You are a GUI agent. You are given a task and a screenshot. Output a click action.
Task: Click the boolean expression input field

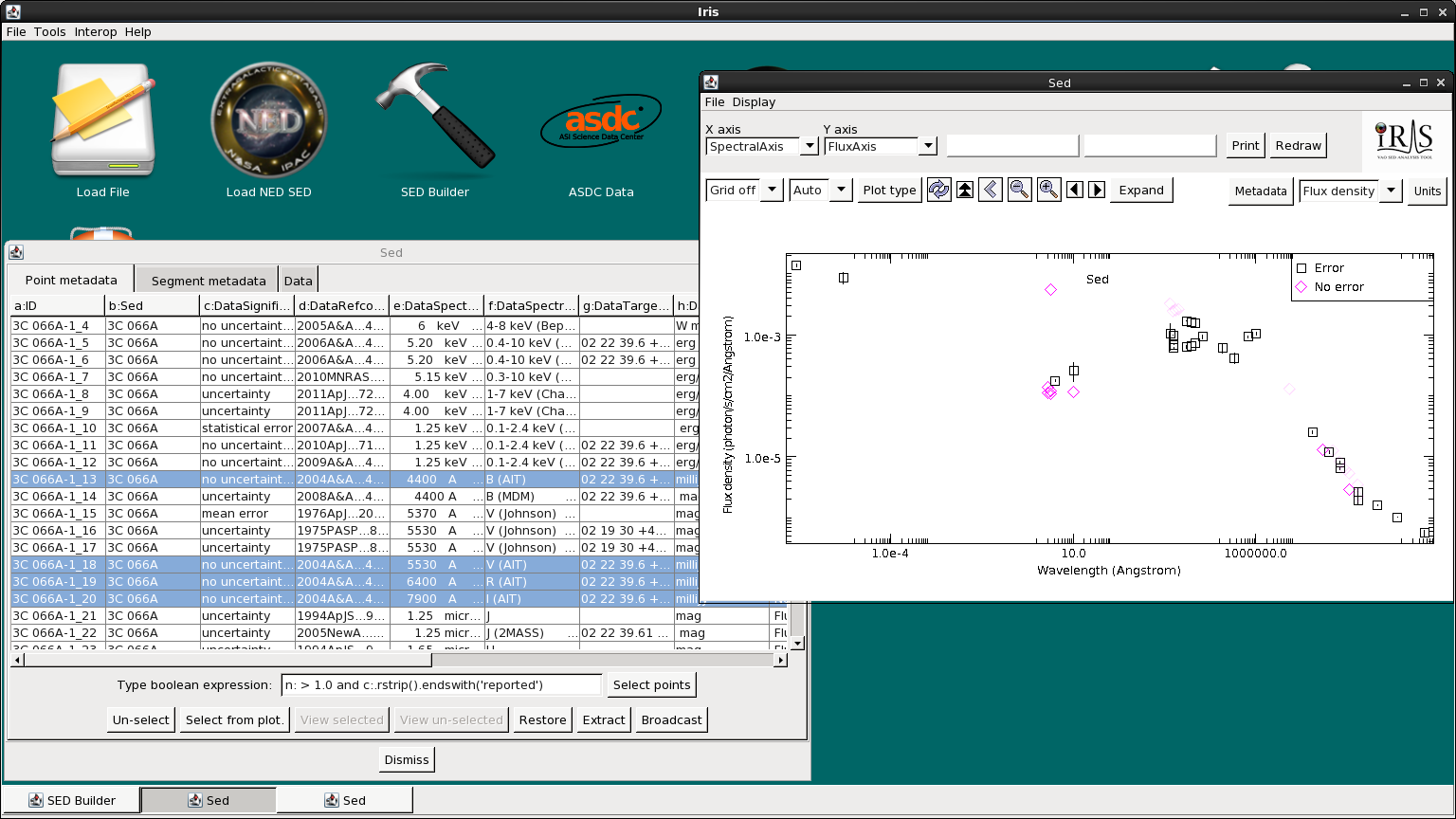441,684
